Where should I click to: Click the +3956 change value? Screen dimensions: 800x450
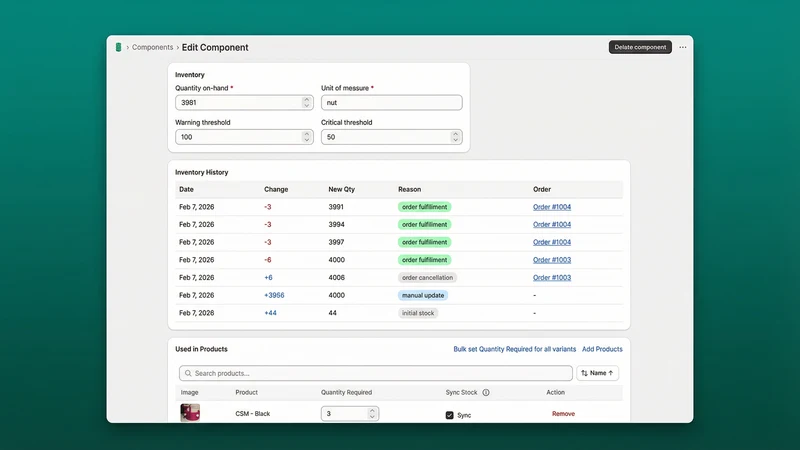coord(274,295)
